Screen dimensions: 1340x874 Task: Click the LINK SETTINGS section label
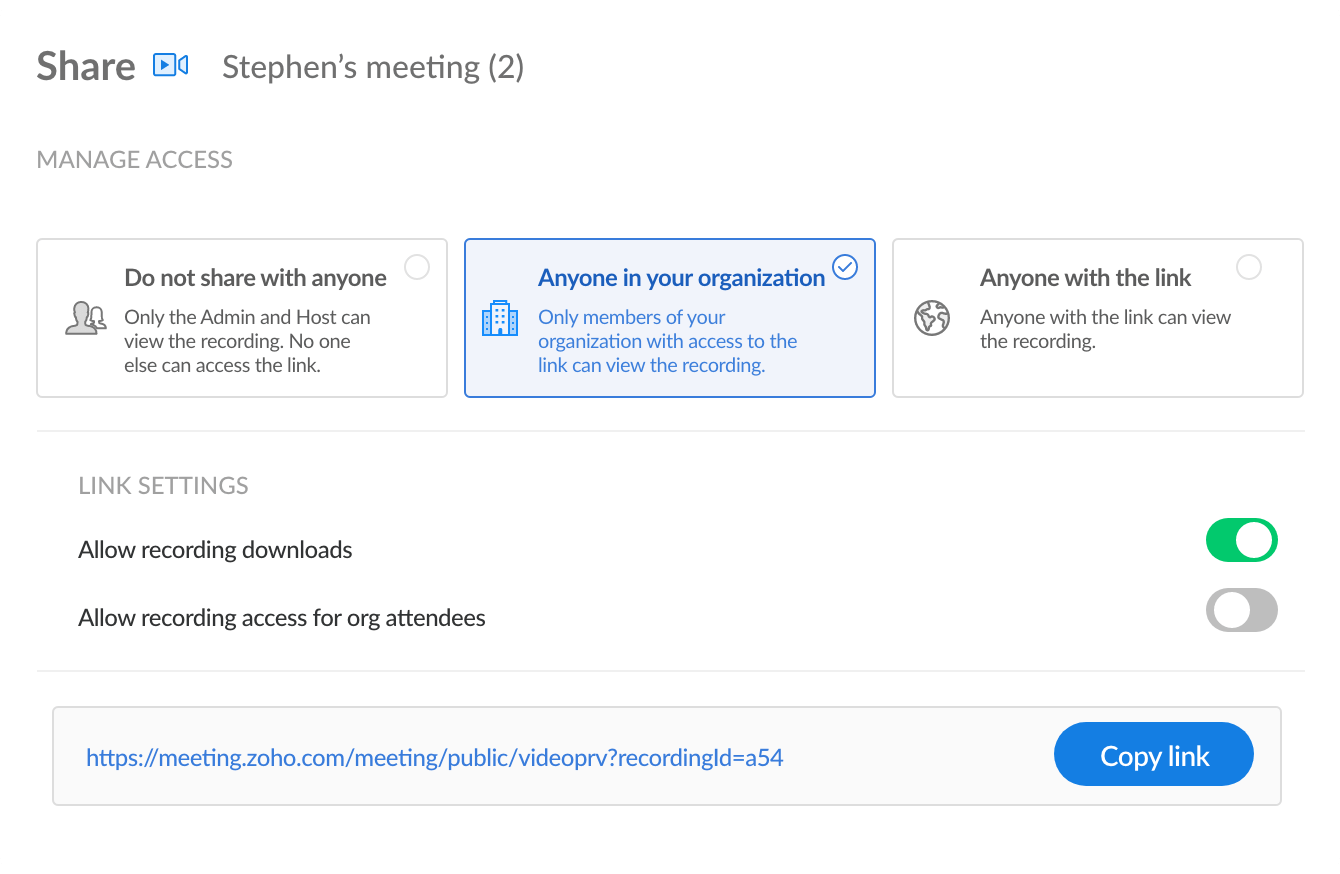click(x=163, y=486)
